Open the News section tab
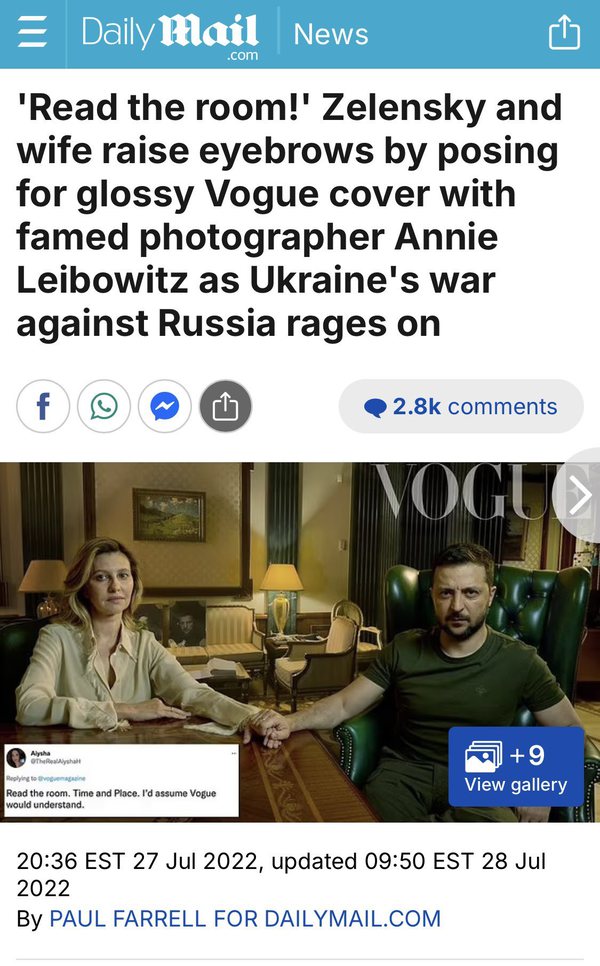This screenshot has height=966, width=600. pos(331,34)
